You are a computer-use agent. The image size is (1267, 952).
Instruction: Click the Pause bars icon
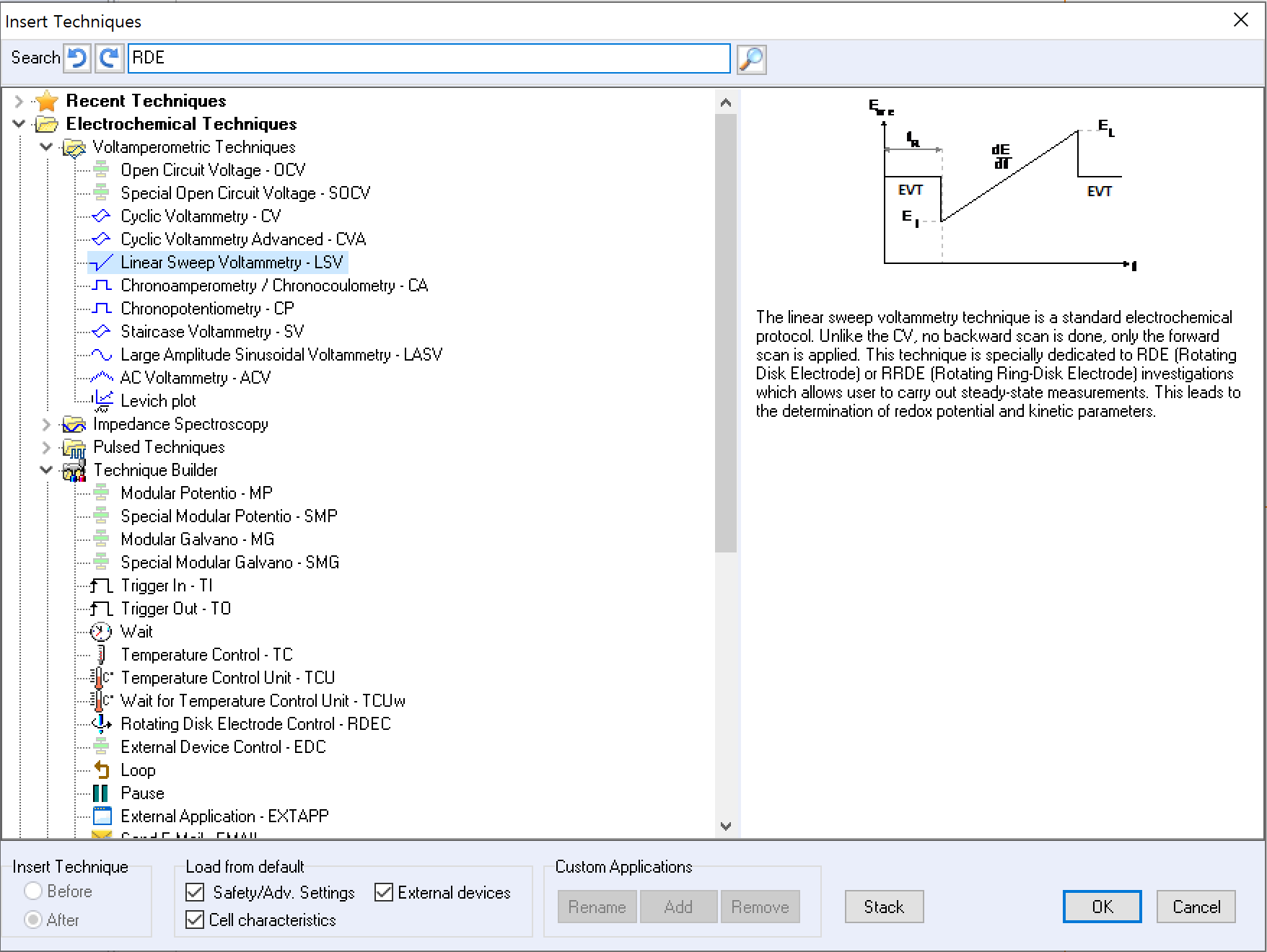pos(101,793)
